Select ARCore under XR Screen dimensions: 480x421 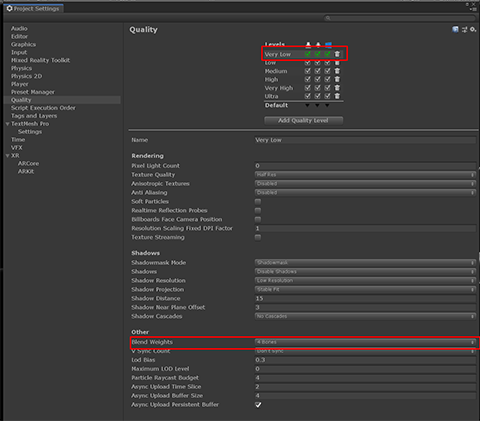pyautogui.click(x=28, y=164)
